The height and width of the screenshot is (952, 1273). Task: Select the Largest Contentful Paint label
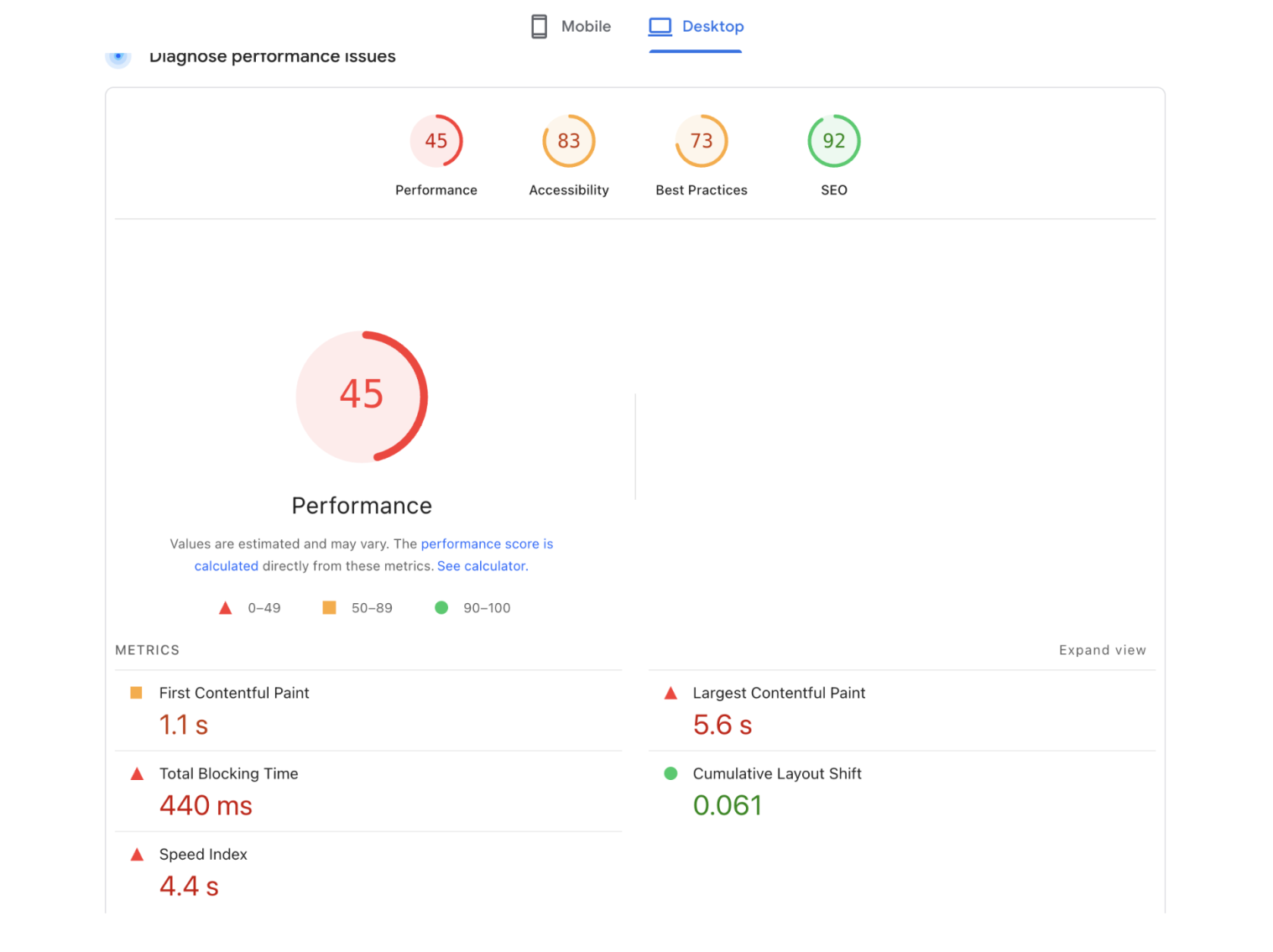[779, 693]
